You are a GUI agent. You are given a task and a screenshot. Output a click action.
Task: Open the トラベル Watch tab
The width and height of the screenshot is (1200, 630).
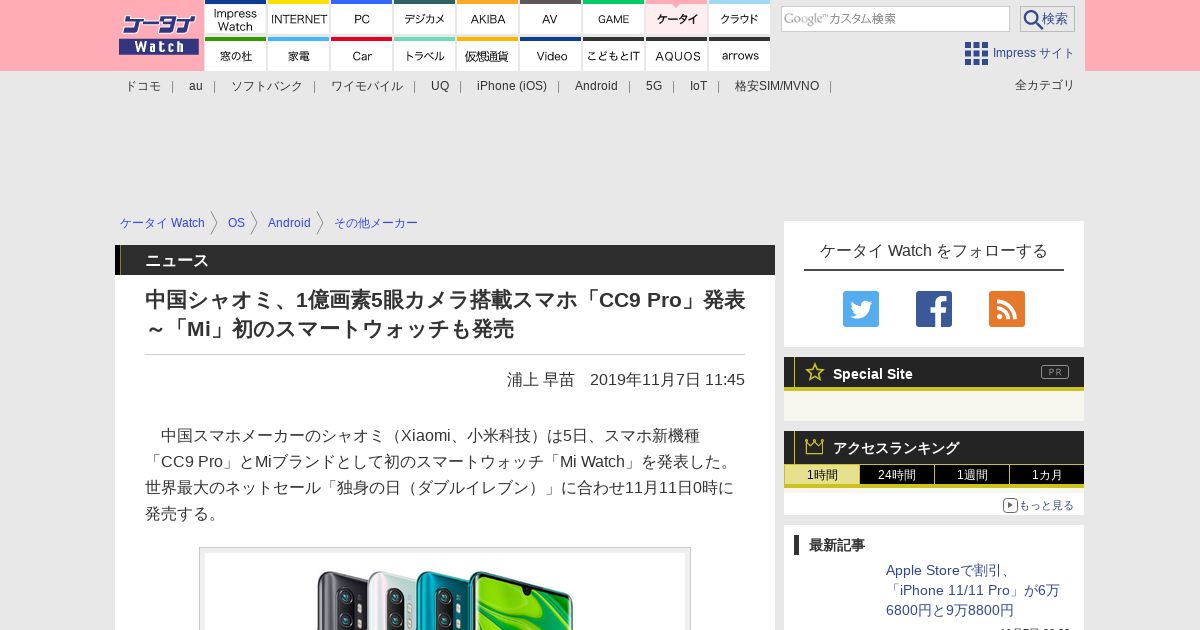coord(425,54)
